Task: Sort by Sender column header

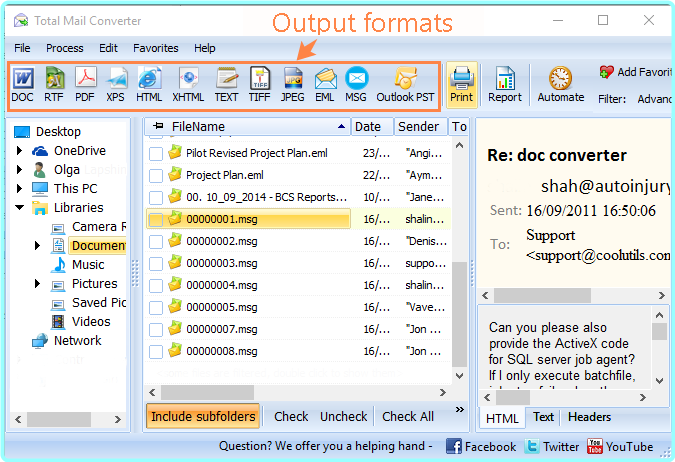Action: tap(420, 127)
